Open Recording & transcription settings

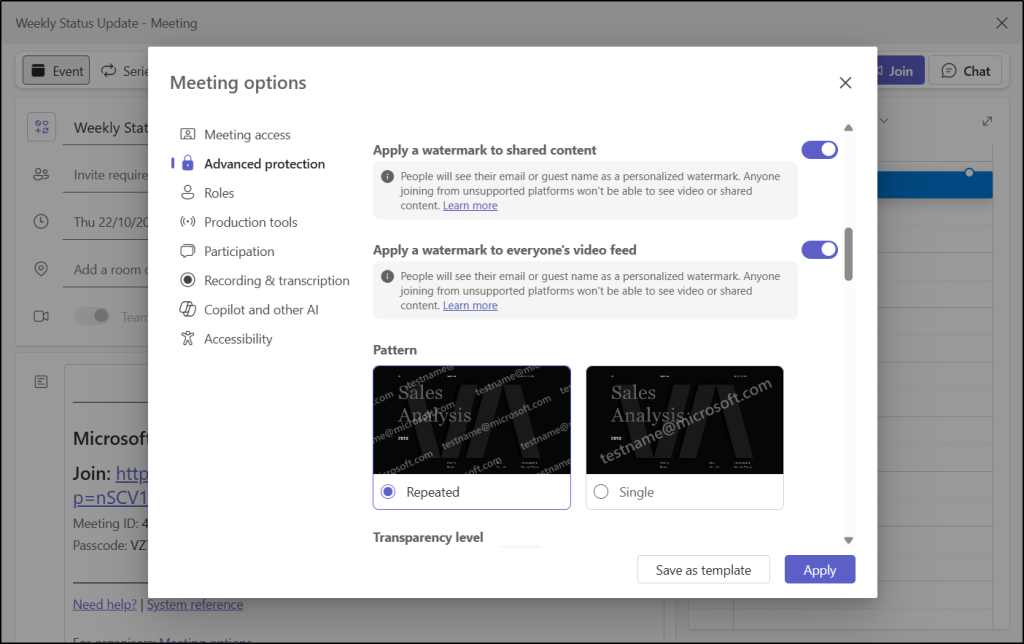[276, 280]
